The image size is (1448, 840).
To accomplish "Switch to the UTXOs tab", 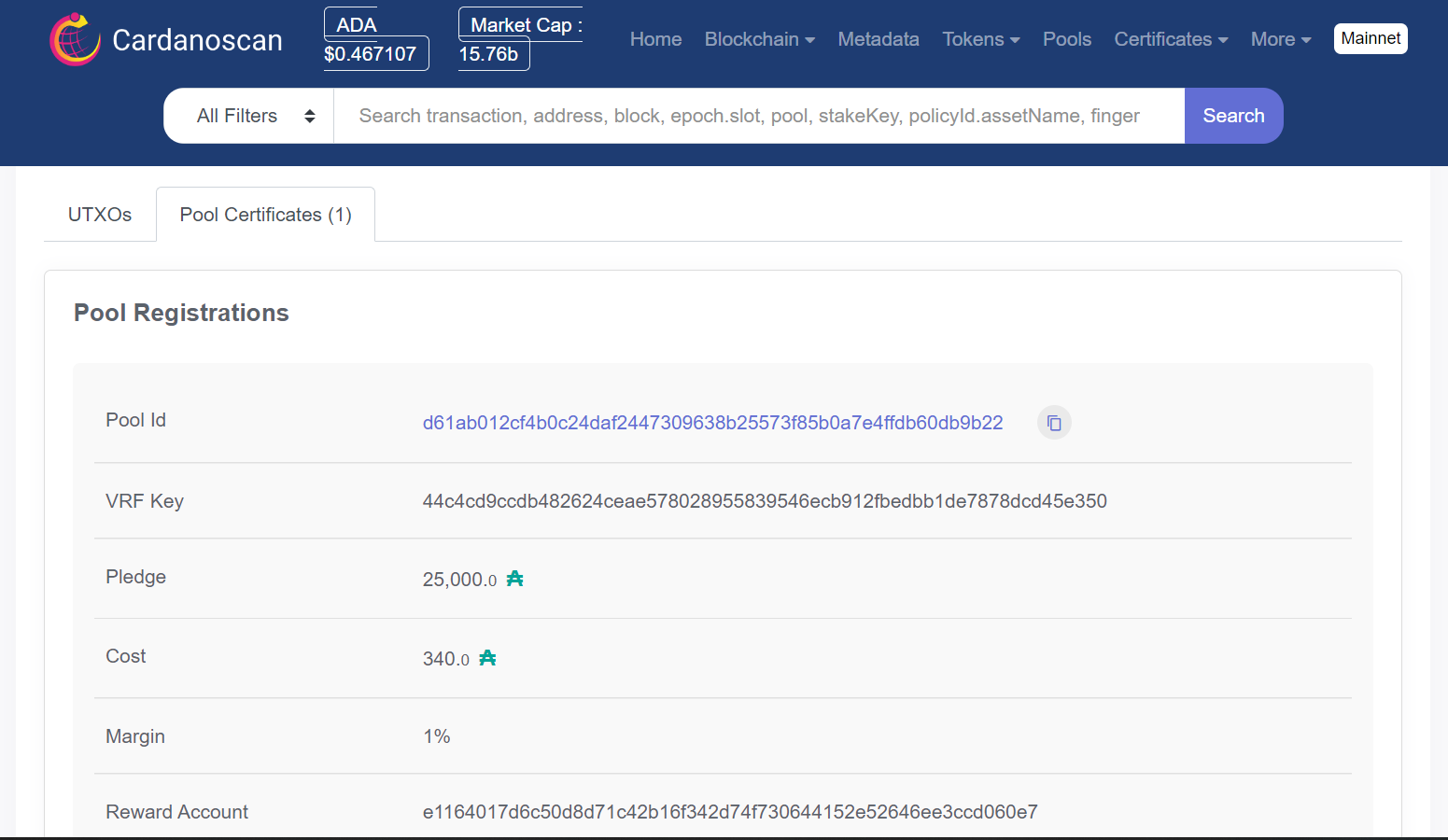I will 100,215.
